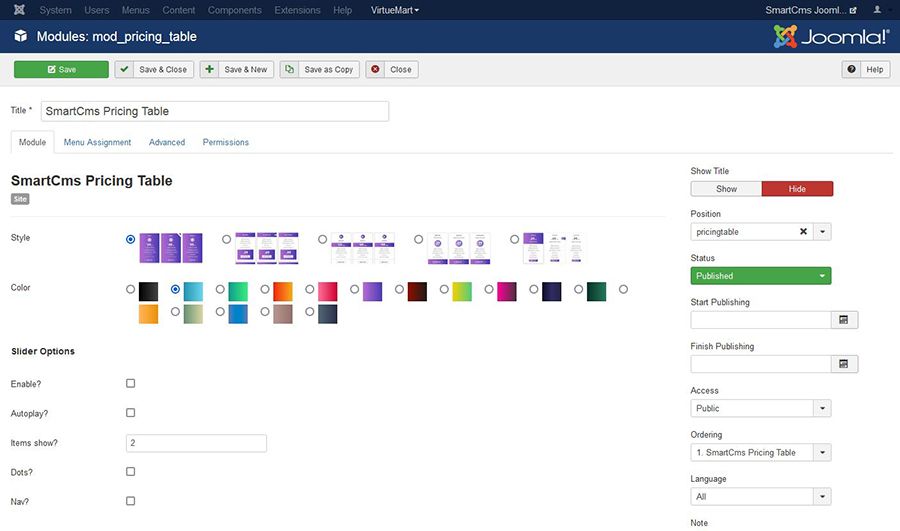900x531 pixels.
Task: Switch to the Advanced tab
Action: 167,142
